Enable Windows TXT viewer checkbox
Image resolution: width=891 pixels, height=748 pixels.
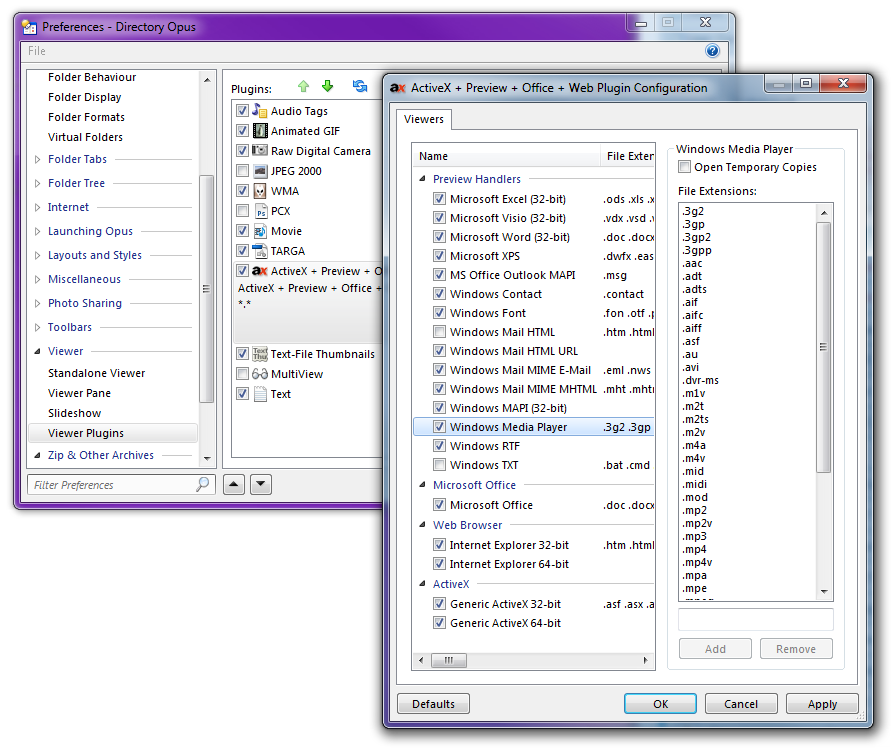[x=439, y=464]
